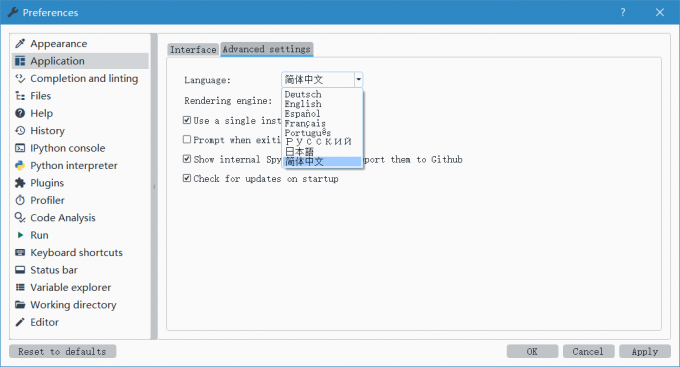Choose Português from the language list
The width and height of the screenshot is (680, 367).
point(322,133)
